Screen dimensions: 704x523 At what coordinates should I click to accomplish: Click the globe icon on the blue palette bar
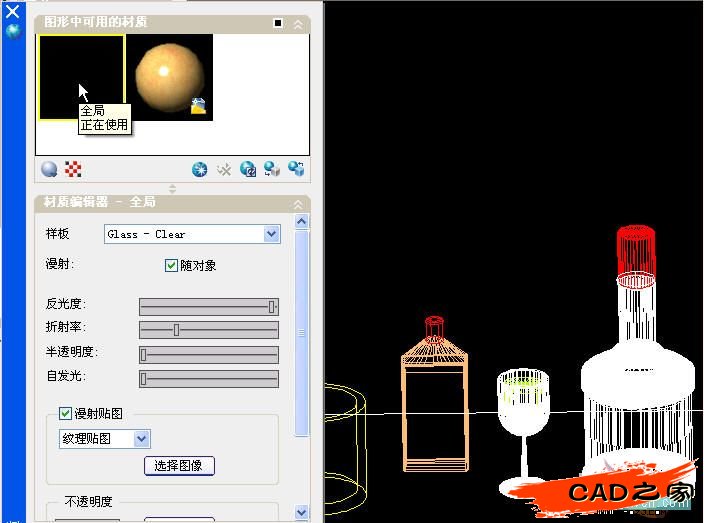click(x=13, y=30)
